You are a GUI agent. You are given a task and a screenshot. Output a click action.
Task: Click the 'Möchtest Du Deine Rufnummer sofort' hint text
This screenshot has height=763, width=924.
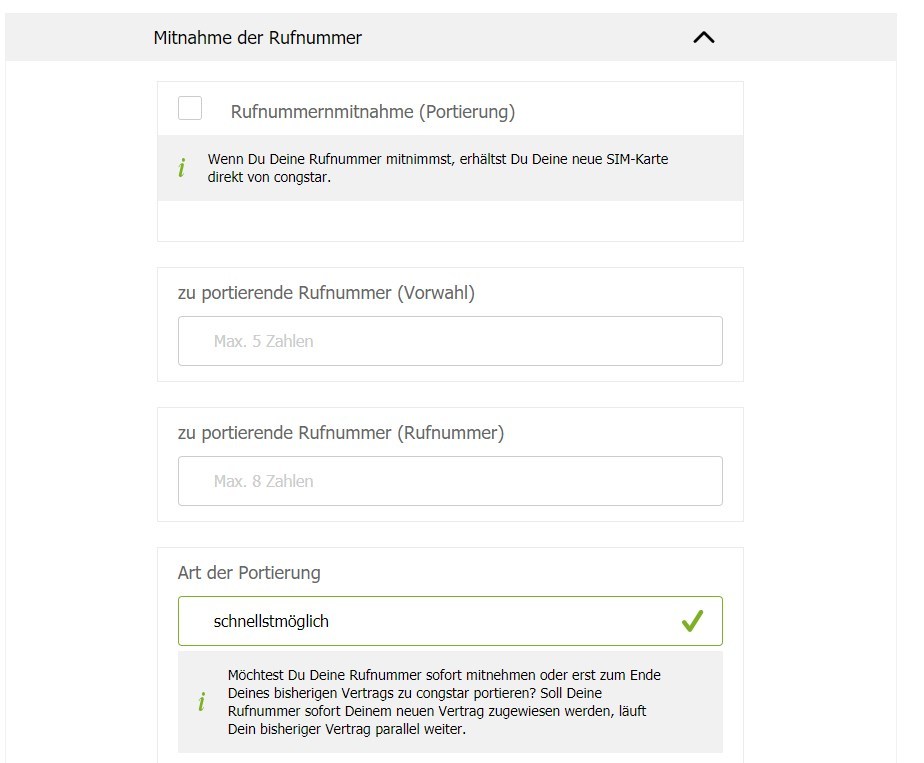[x=444, y=675]
